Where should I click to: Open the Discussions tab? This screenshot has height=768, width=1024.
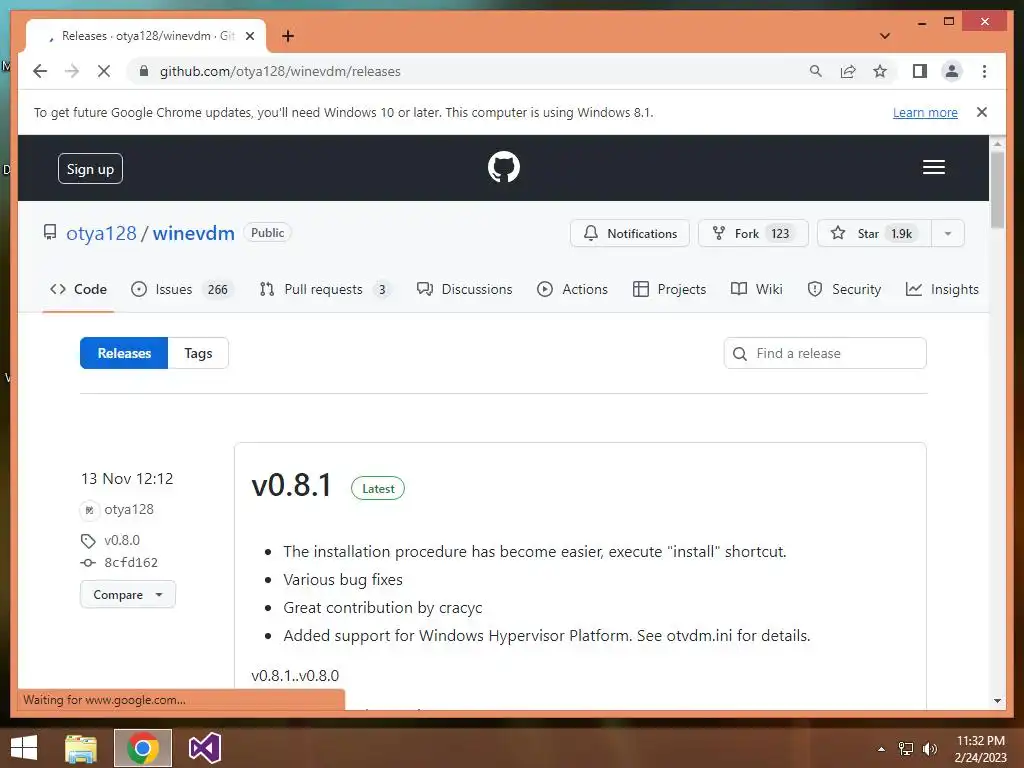click(464, 289)
